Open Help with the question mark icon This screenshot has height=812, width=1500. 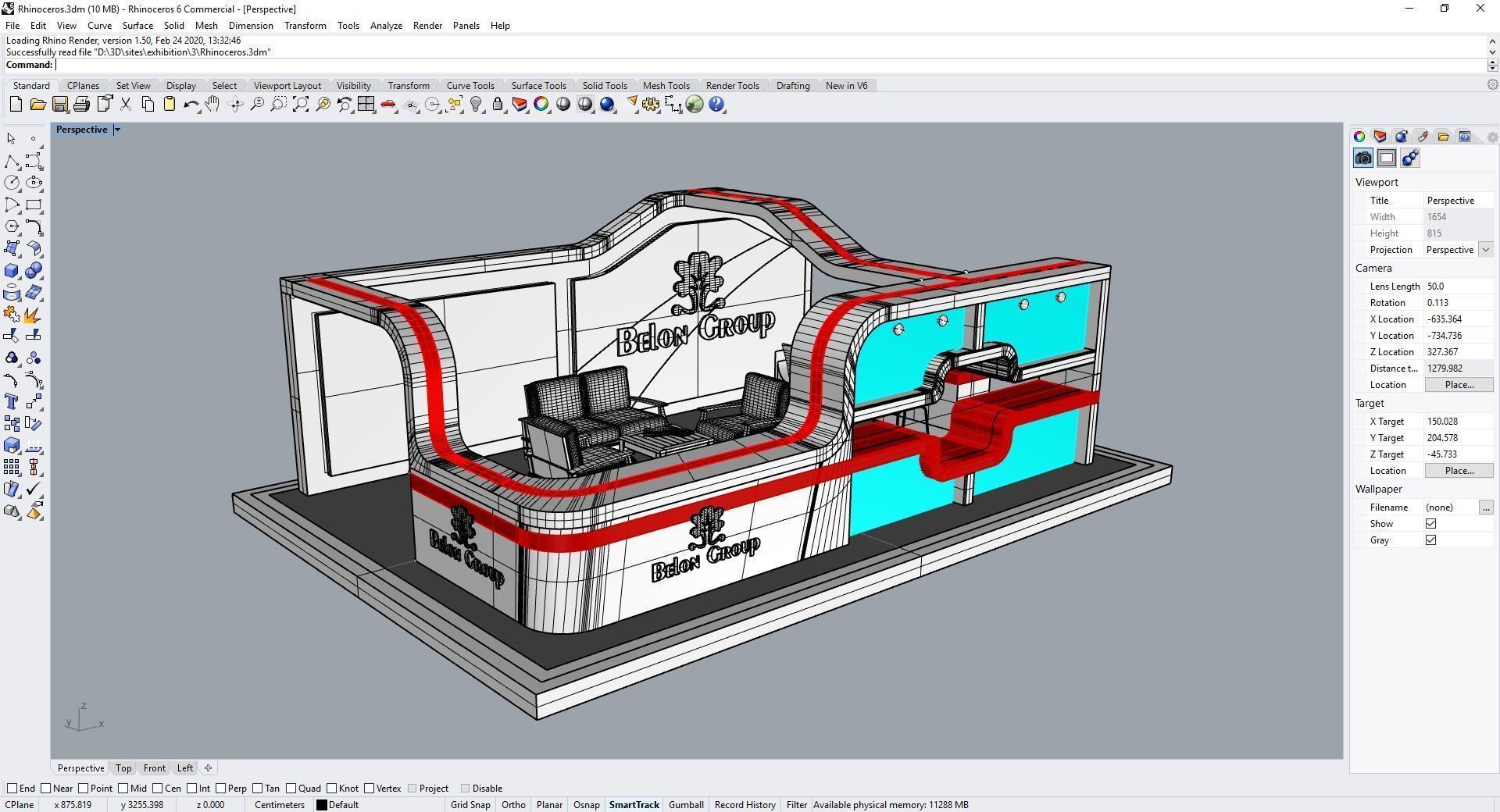pos(716,105)
